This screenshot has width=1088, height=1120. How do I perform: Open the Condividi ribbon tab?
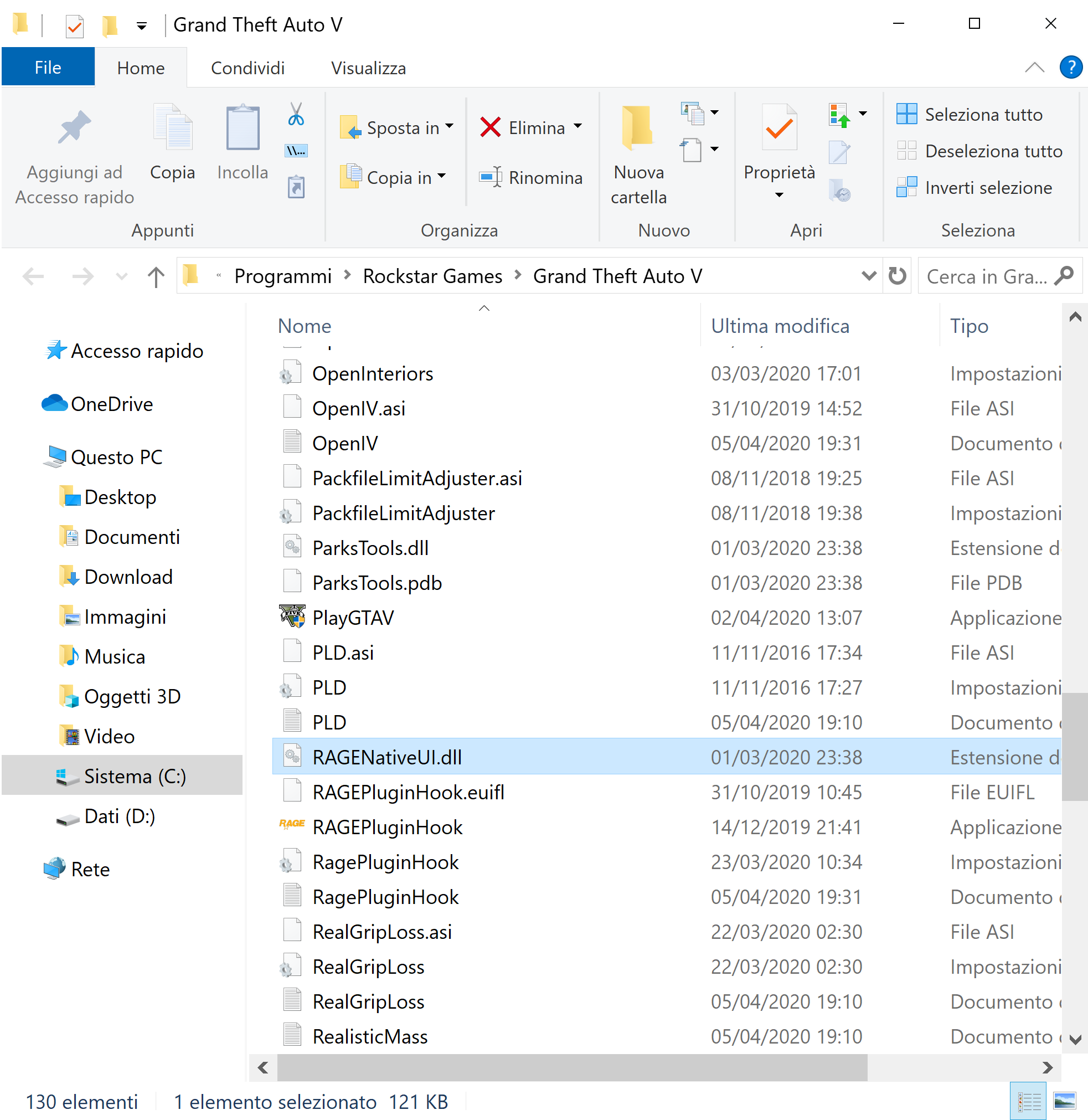coord(247,68)
